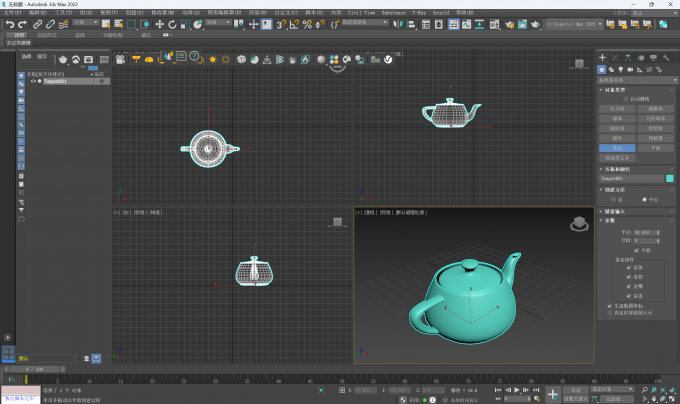
Task: Choose the Select and Rotate tool
Action: point(172,24)
